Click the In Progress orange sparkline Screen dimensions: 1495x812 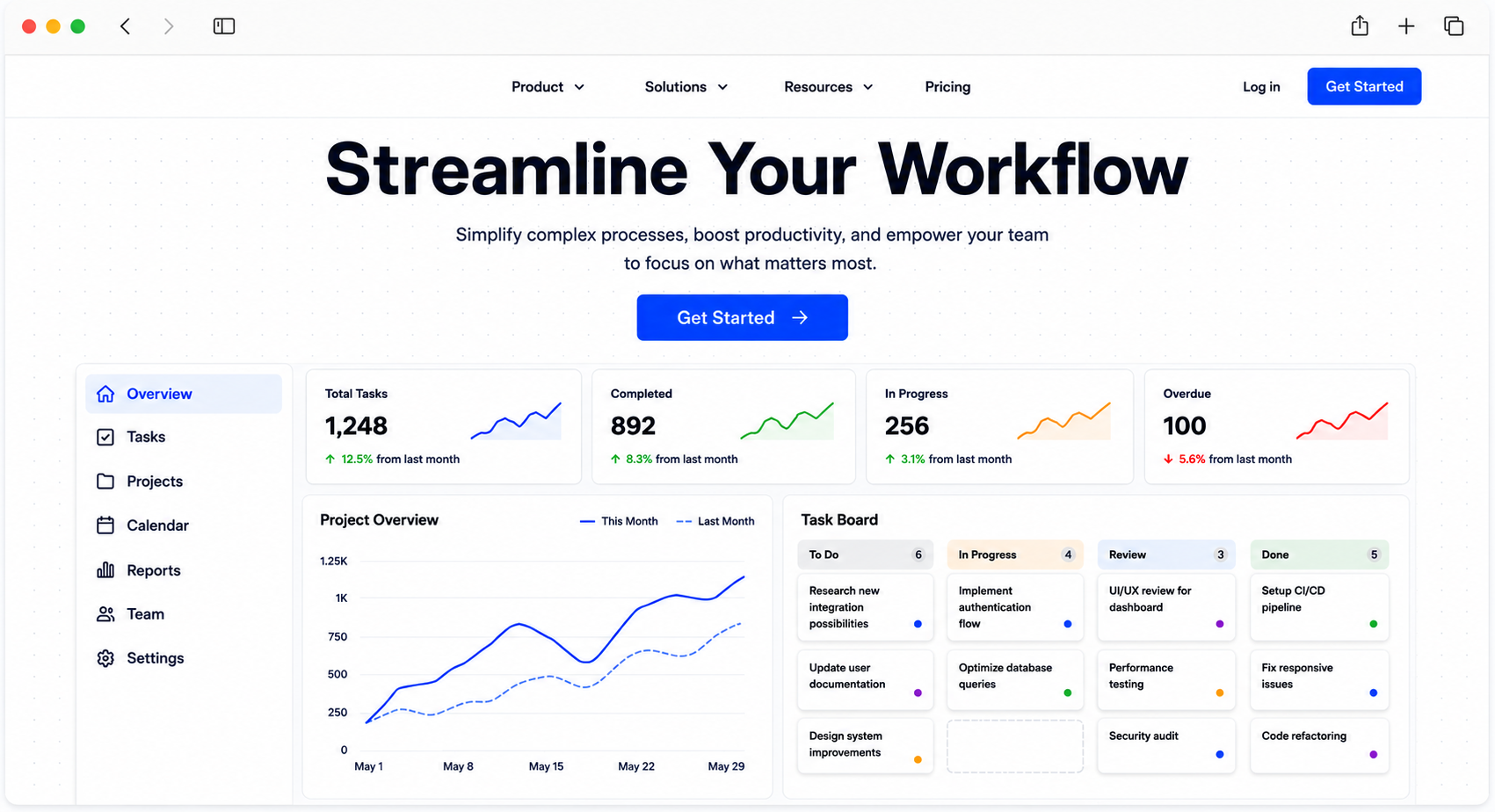(x=1064, y=421)
